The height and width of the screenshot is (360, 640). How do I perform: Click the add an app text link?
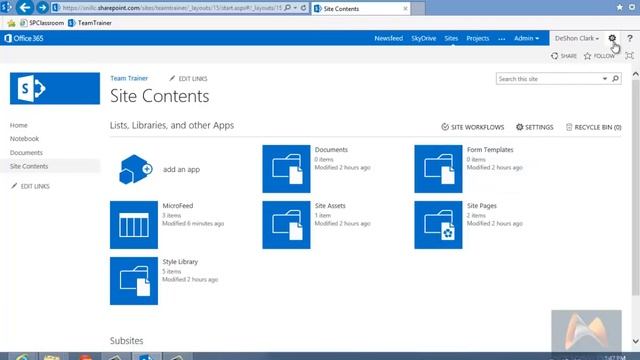click(182, 169)
